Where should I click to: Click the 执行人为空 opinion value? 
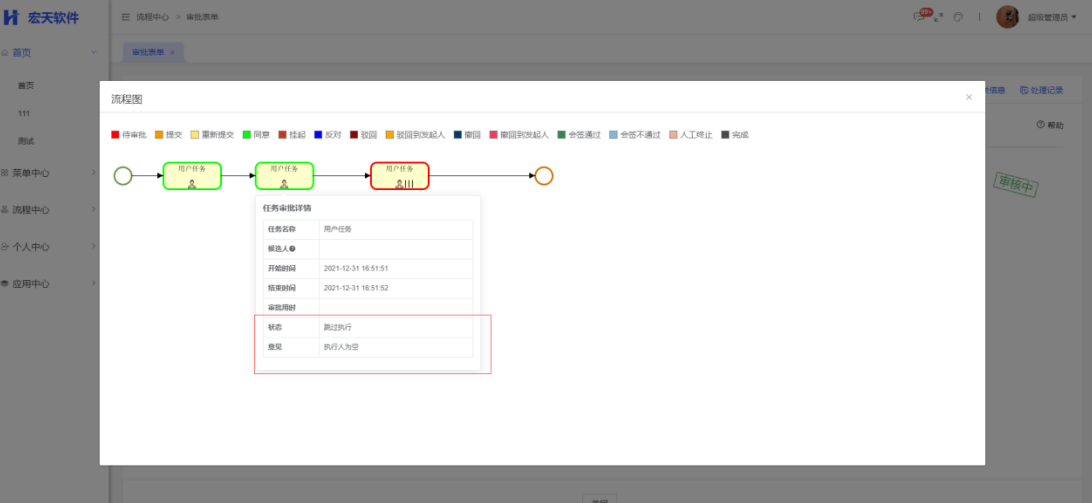click(341, 346)
